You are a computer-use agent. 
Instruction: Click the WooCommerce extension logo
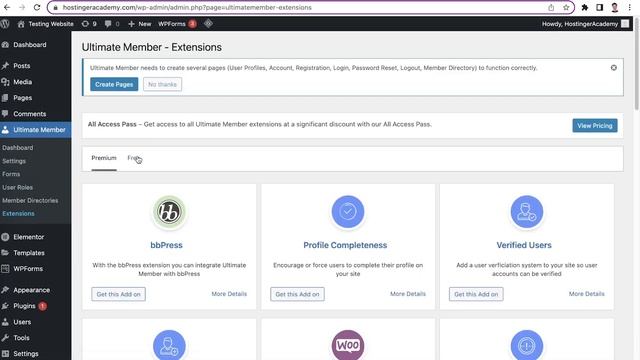click(x=348, y=345)
